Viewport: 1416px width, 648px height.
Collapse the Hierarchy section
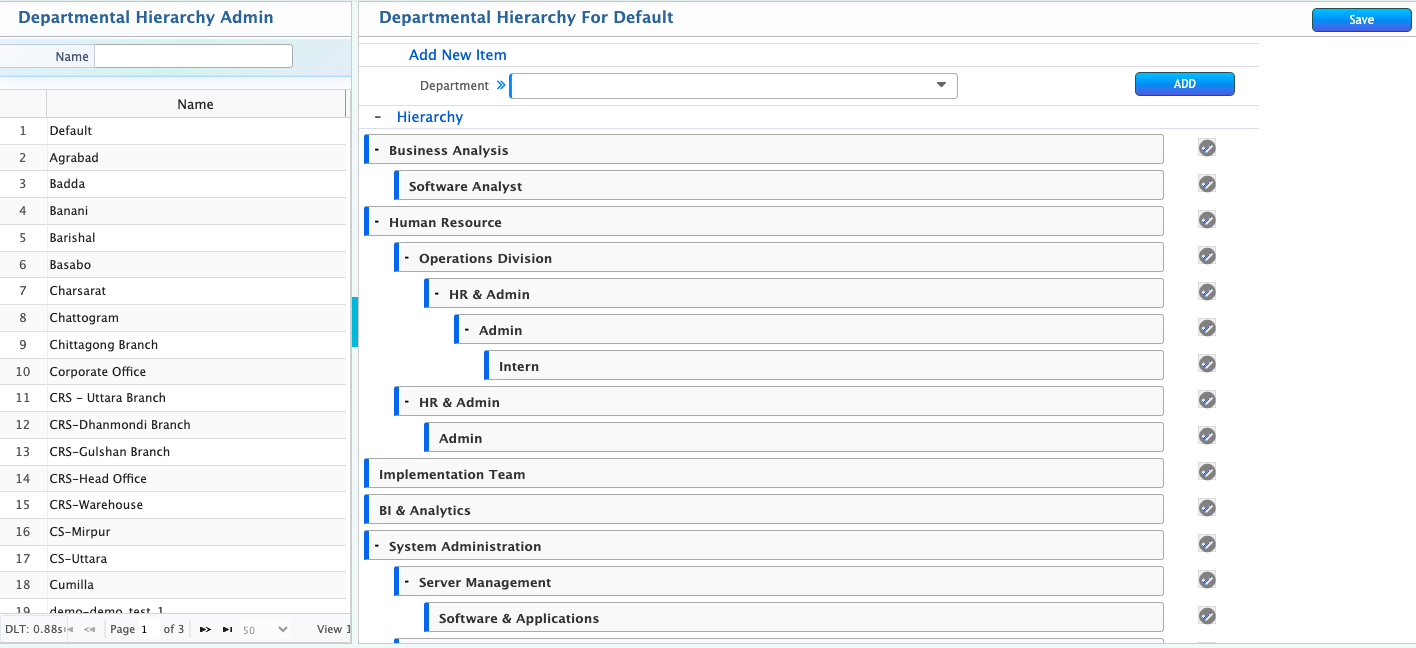[378, 117]
